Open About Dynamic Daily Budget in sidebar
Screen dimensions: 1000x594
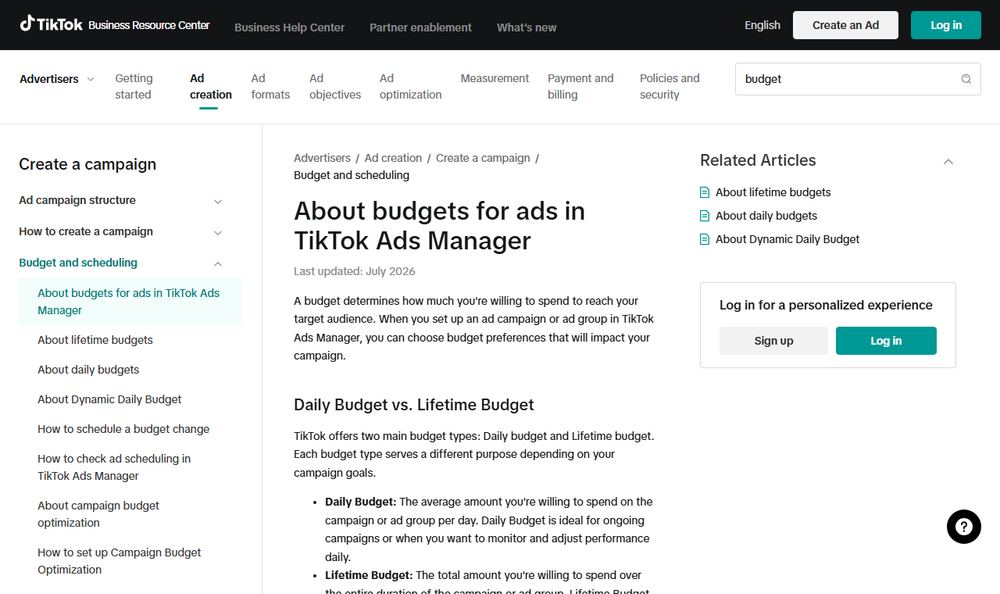click(109, 399)
